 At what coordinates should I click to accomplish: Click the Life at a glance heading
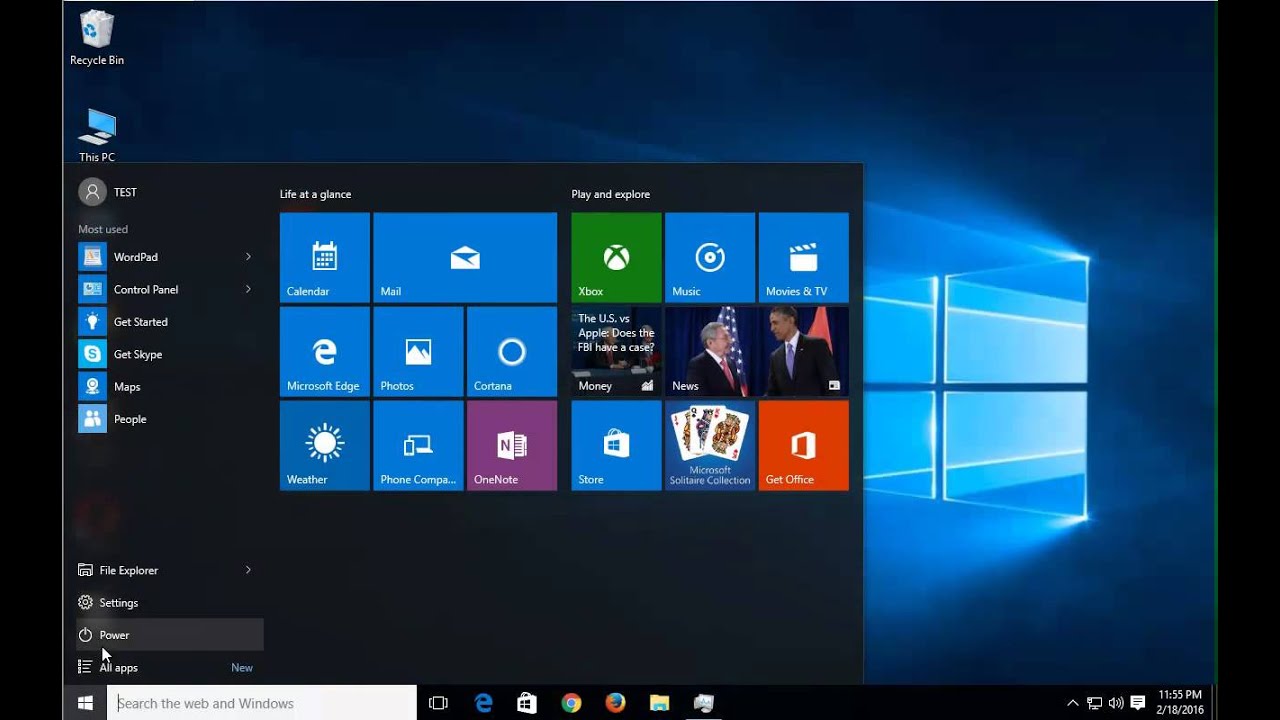click(315, 194)
